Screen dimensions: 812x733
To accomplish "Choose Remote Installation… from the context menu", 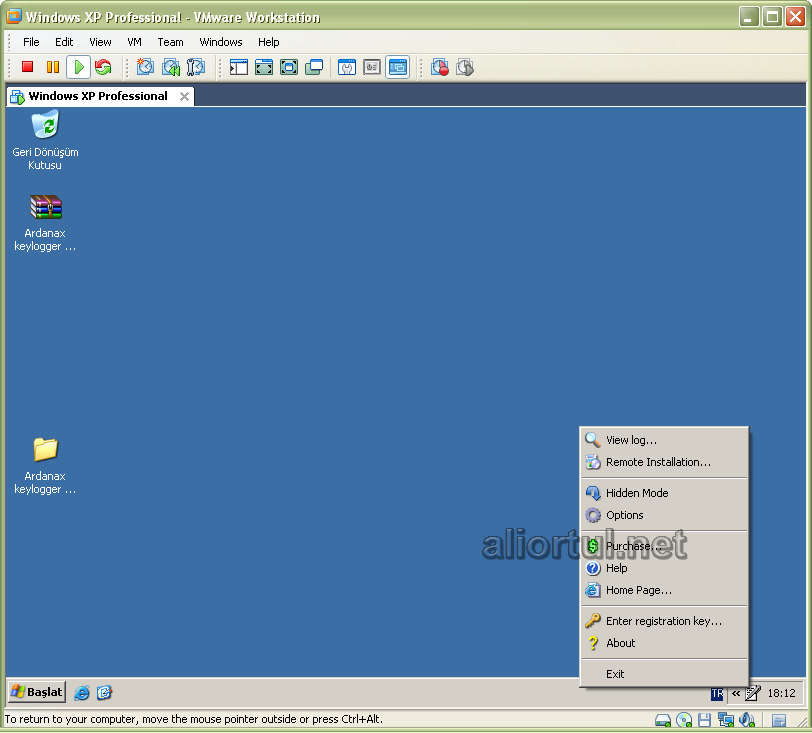I will pos(664,462).
